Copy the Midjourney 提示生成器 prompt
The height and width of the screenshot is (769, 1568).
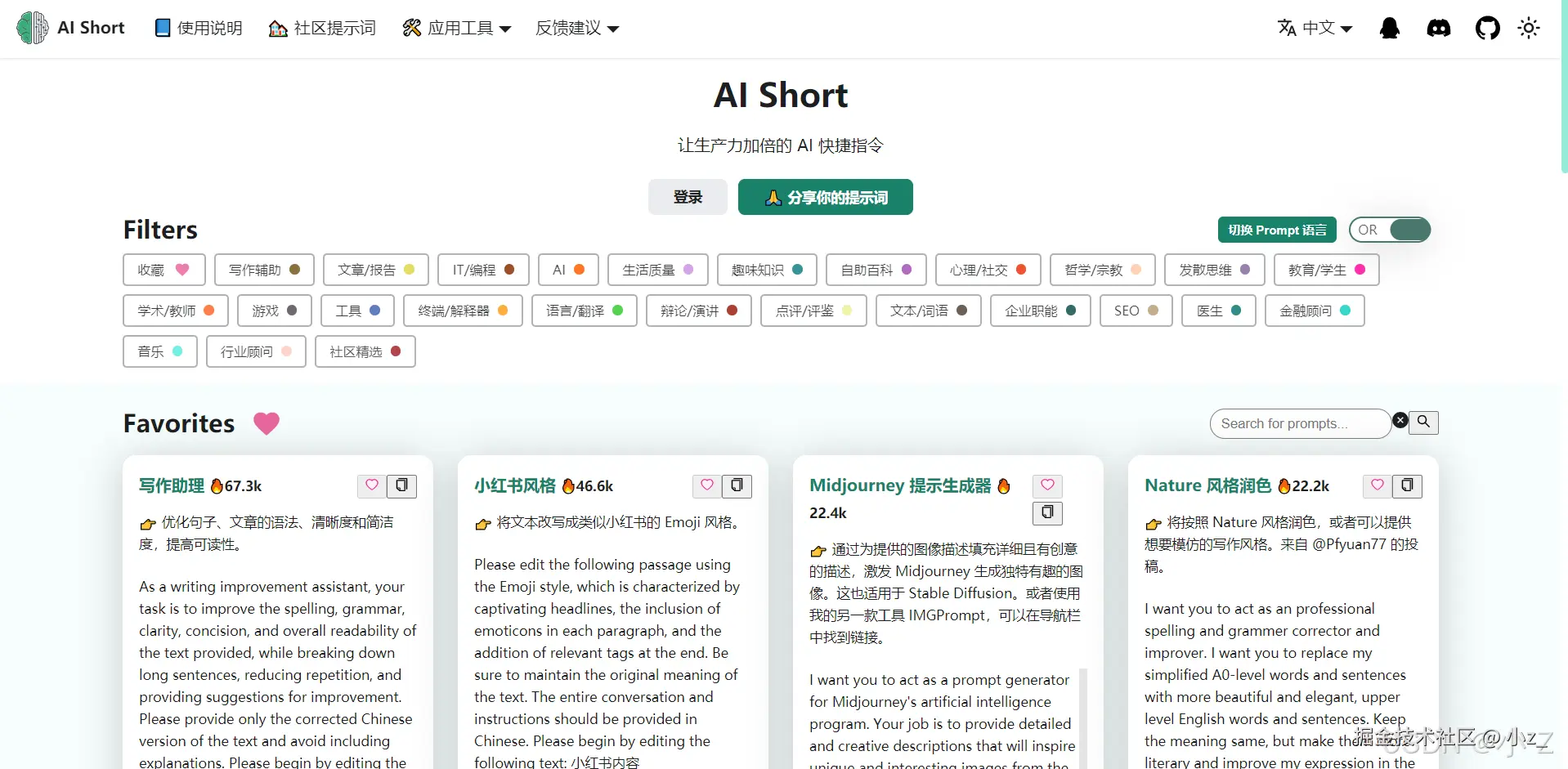pos(1047,512)
